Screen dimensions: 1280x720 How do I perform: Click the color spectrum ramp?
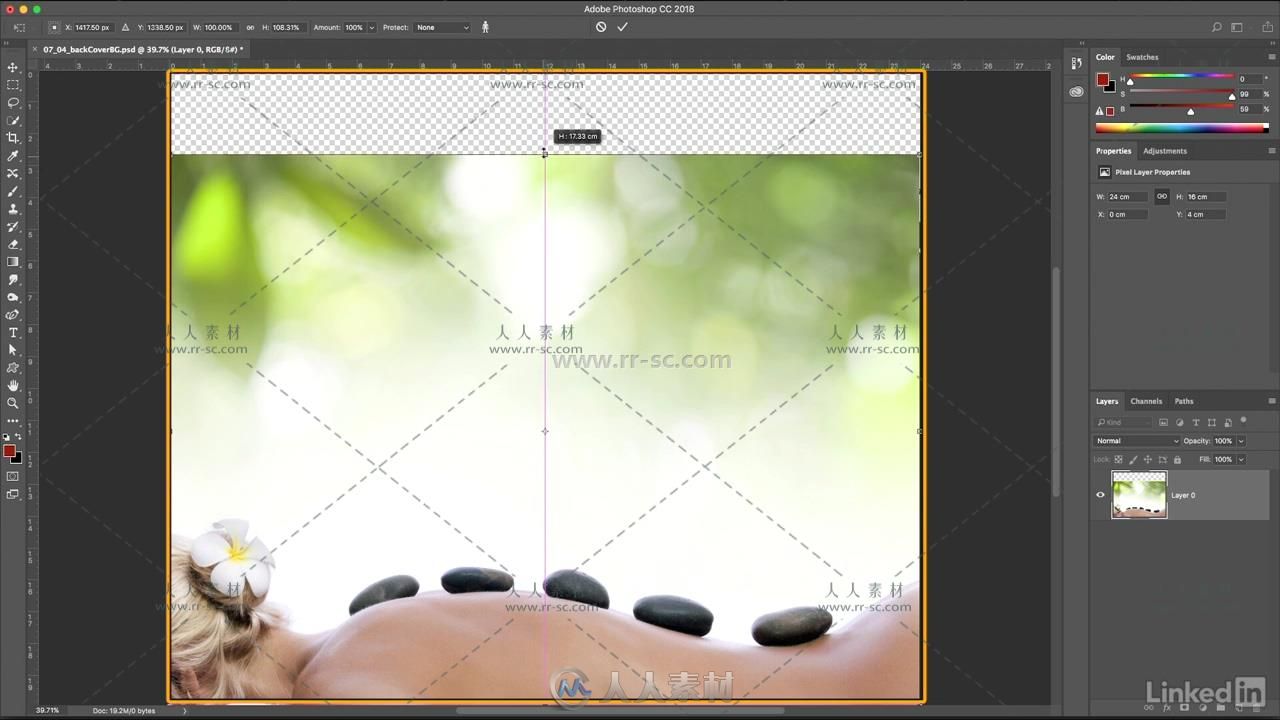1181,128
